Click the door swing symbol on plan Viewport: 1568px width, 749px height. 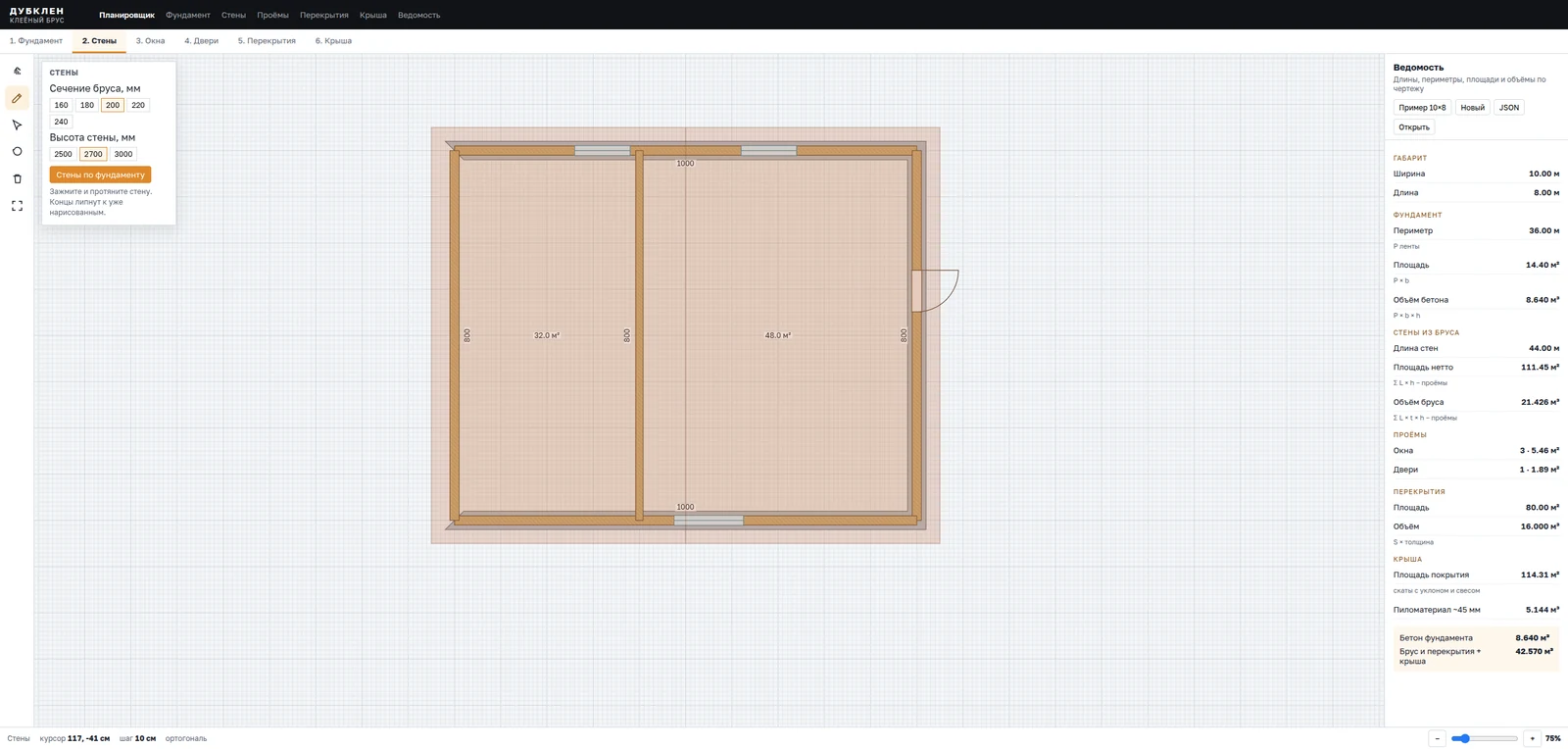(x=935, y=291)
